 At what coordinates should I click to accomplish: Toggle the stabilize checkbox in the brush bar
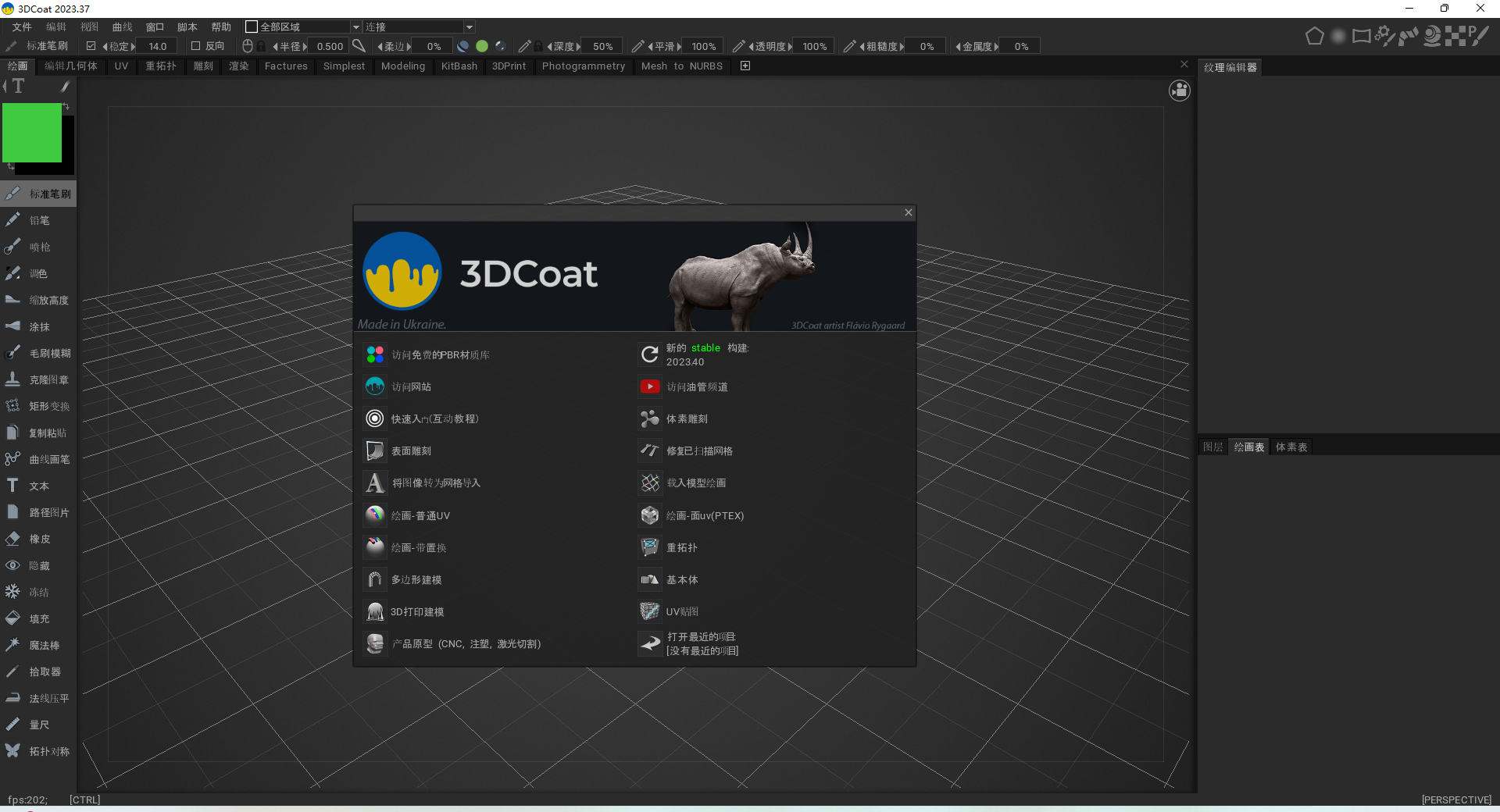pos(91,45)
